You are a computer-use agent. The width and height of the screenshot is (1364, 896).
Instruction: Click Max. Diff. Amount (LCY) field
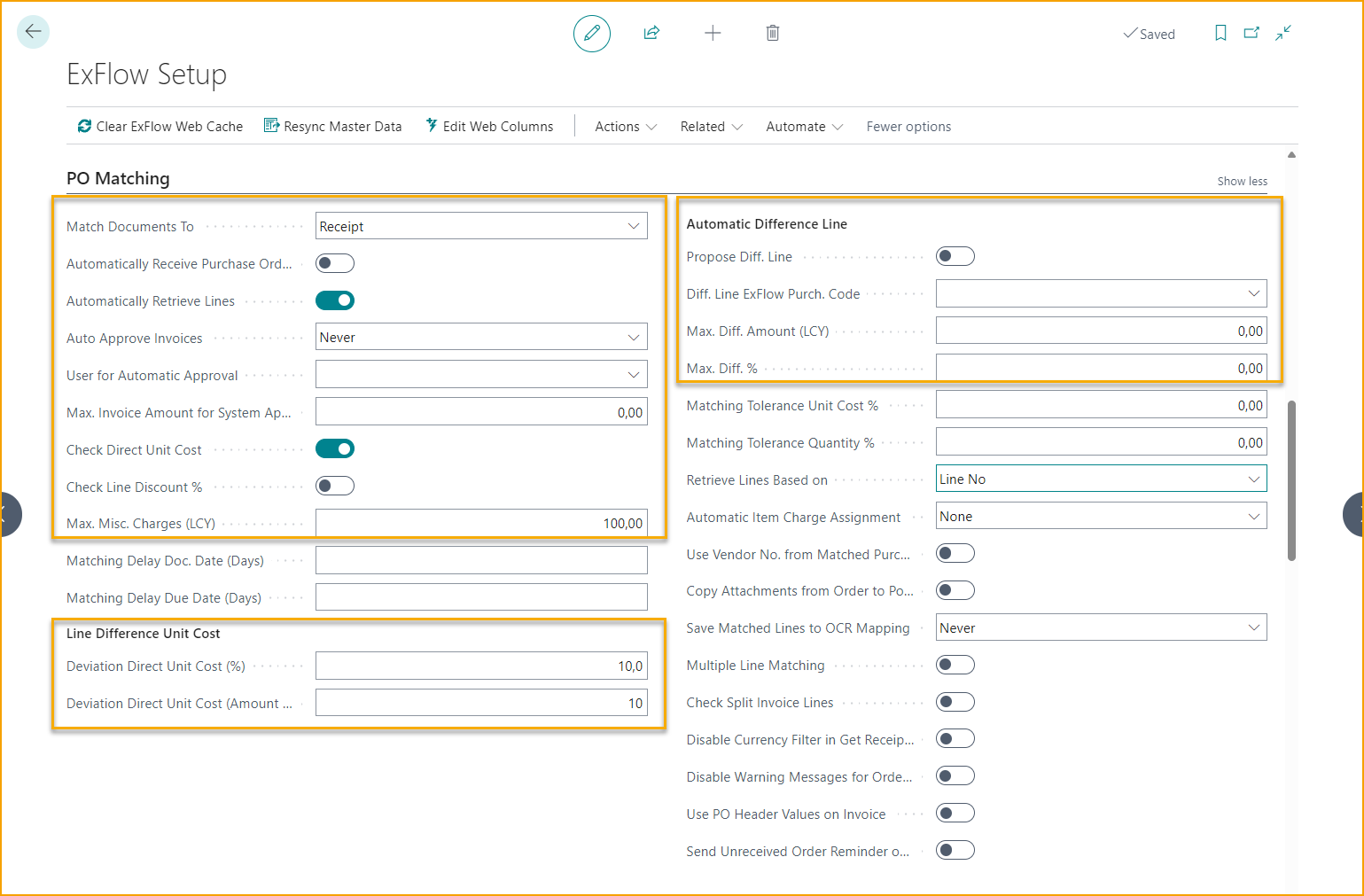tap(1102, 331)
